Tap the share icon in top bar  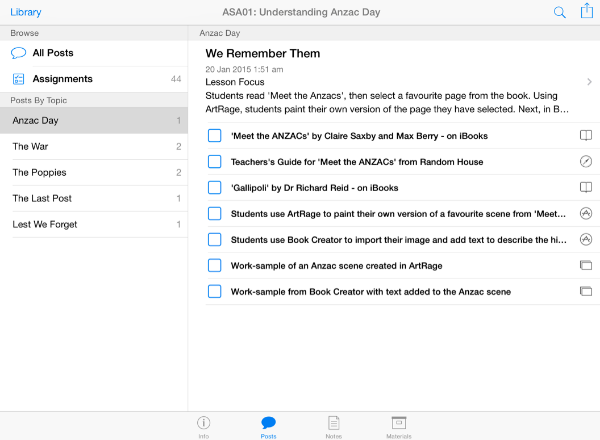(587, 10)
